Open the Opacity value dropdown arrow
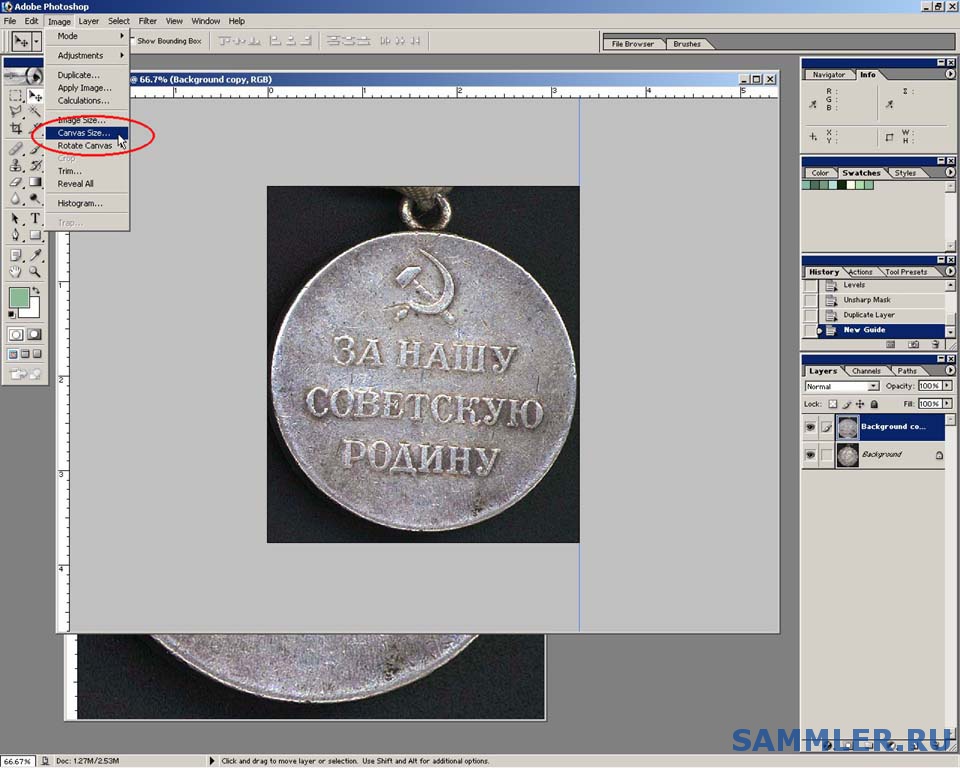This screenshot has width=960, height=768. pos(947,386)
